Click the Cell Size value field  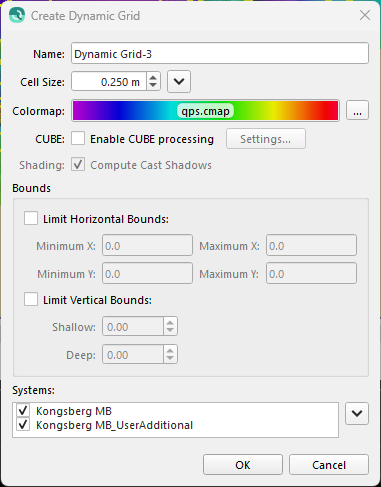109,81
